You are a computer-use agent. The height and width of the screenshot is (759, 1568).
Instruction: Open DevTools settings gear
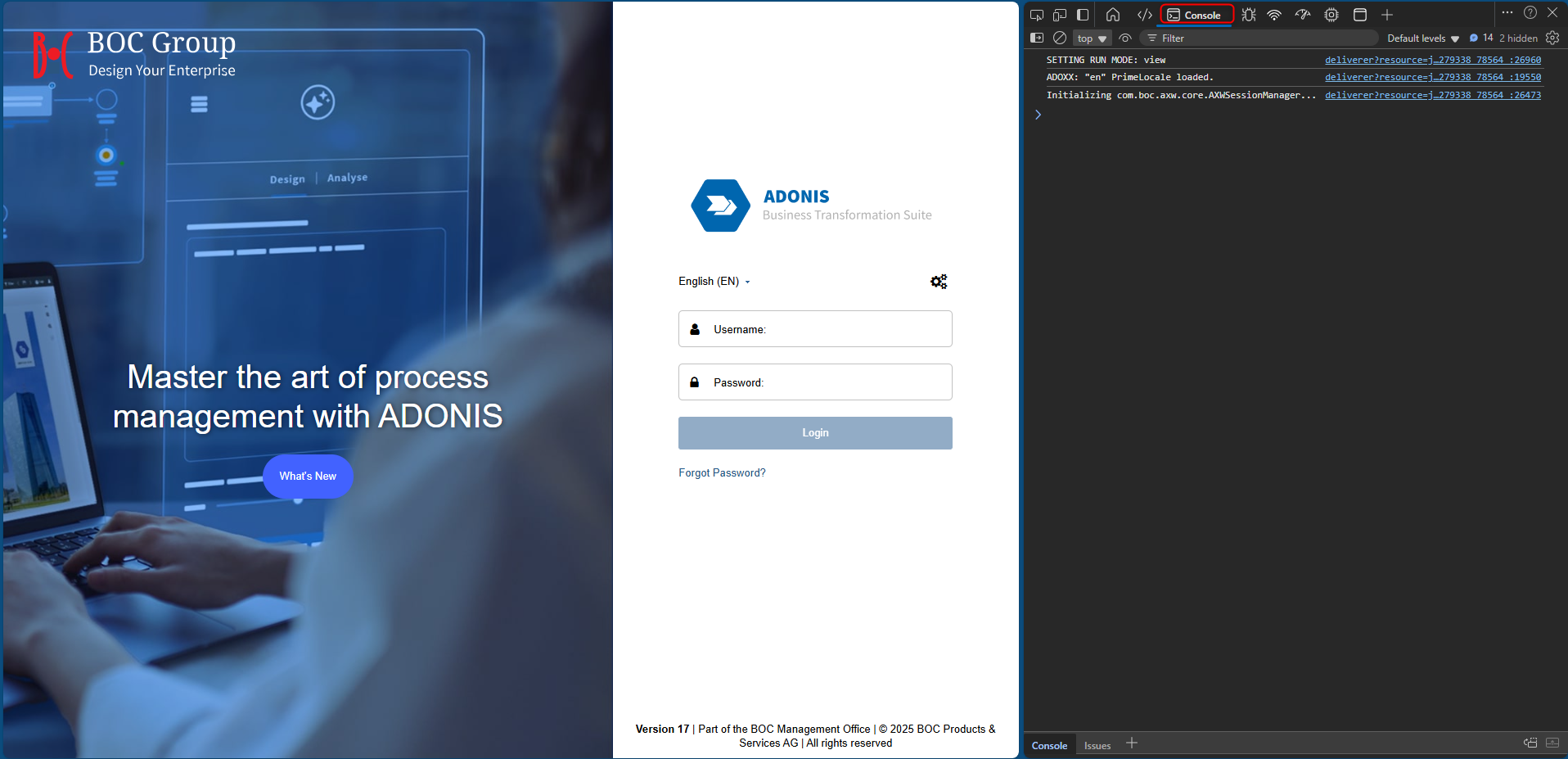[1553, 38]
